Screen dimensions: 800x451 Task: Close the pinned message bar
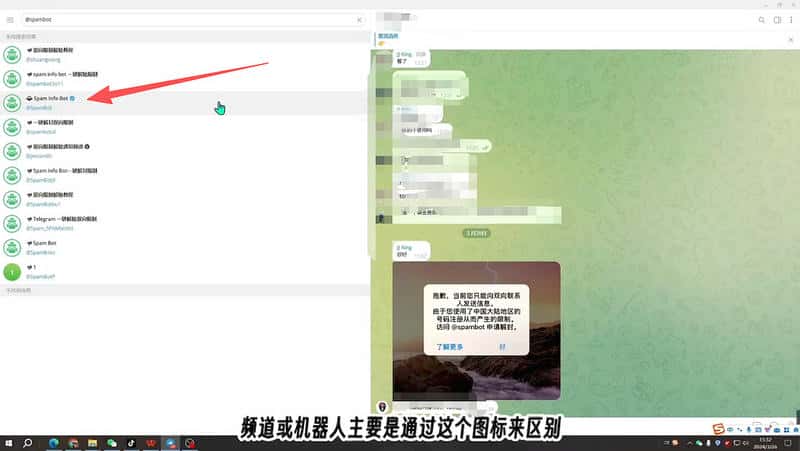791,39
